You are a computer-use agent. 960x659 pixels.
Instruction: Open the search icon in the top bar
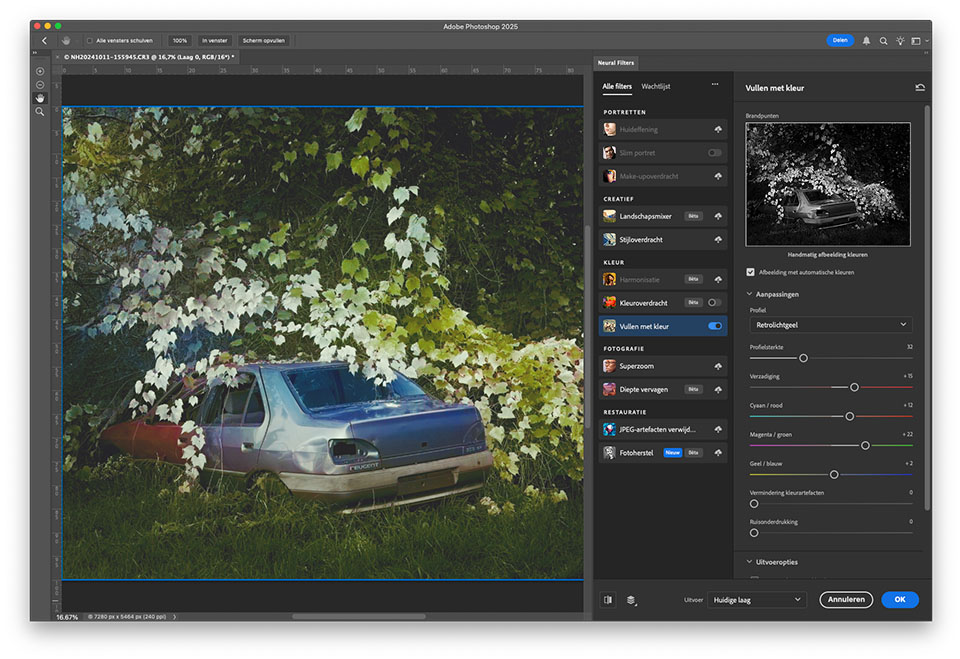pos(883,41)
